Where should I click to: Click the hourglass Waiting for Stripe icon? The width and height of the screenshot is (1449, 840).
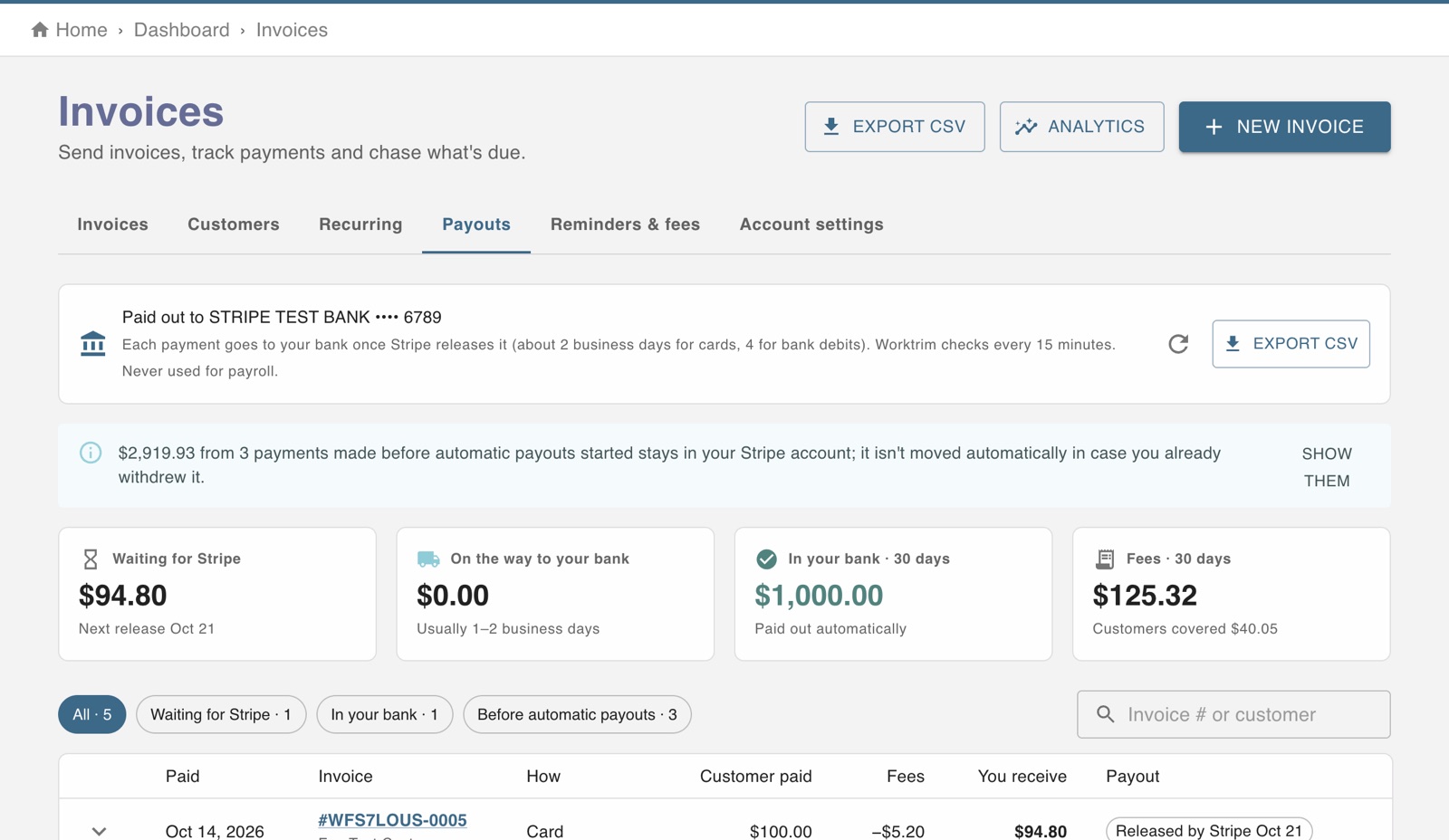[x=91, y=559]
